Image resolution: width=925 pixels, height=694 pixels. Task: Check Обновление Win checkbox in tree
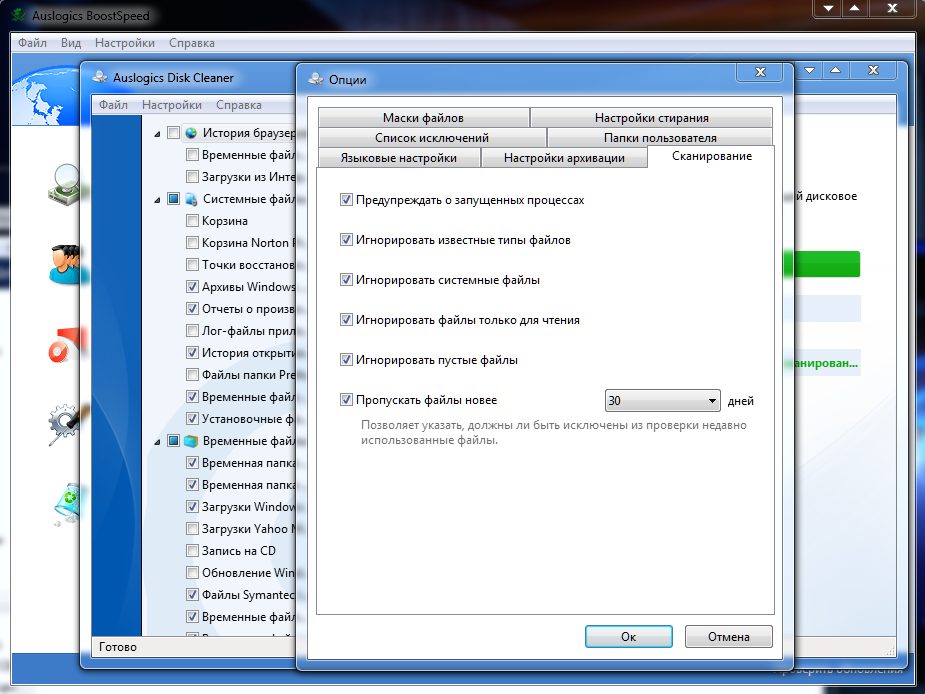click(x=192, y=572)
